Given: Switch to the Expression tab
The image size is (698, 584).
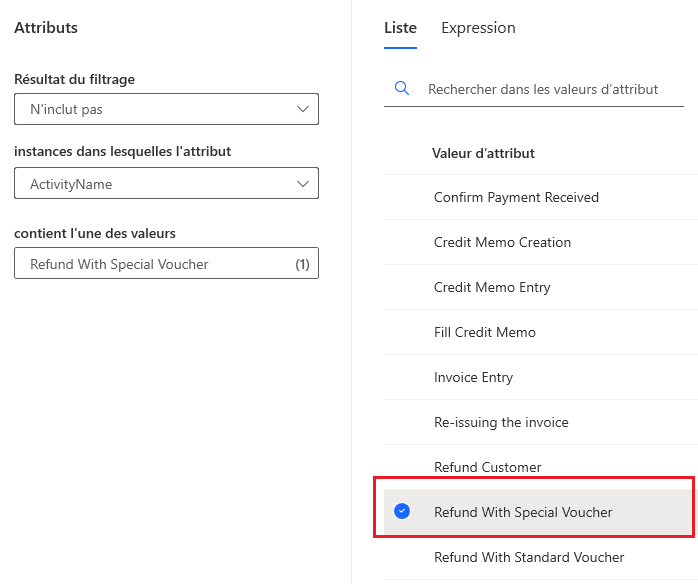Looking at the screenshot, I should coord(478,28).
